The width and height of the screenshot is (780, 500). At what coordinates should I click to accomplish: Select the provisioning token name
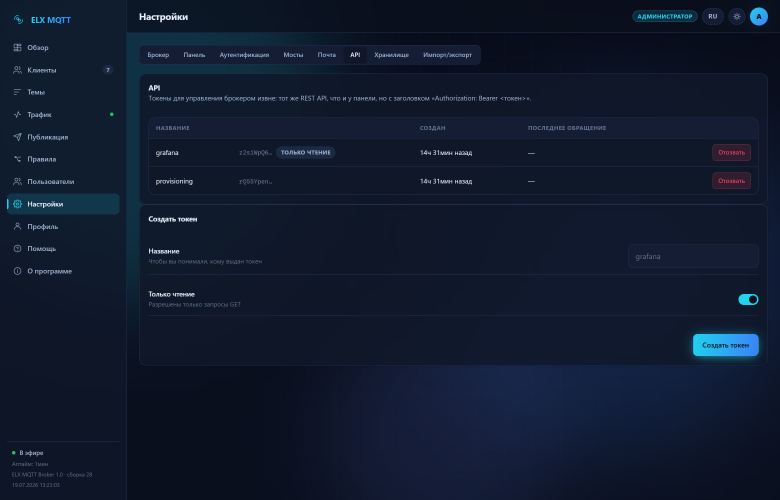tap(174, 181)
